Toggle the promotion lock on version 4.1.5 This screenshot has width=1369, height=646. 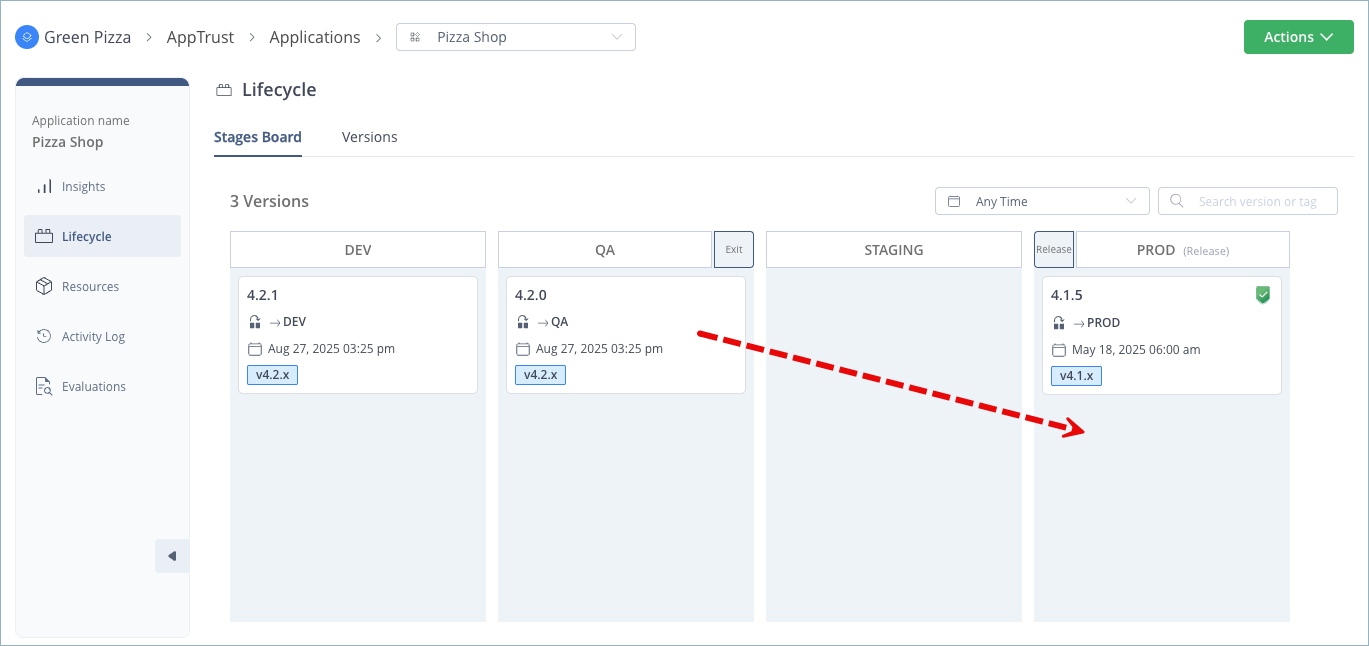pyautogui.click(x=1058, y=322)
